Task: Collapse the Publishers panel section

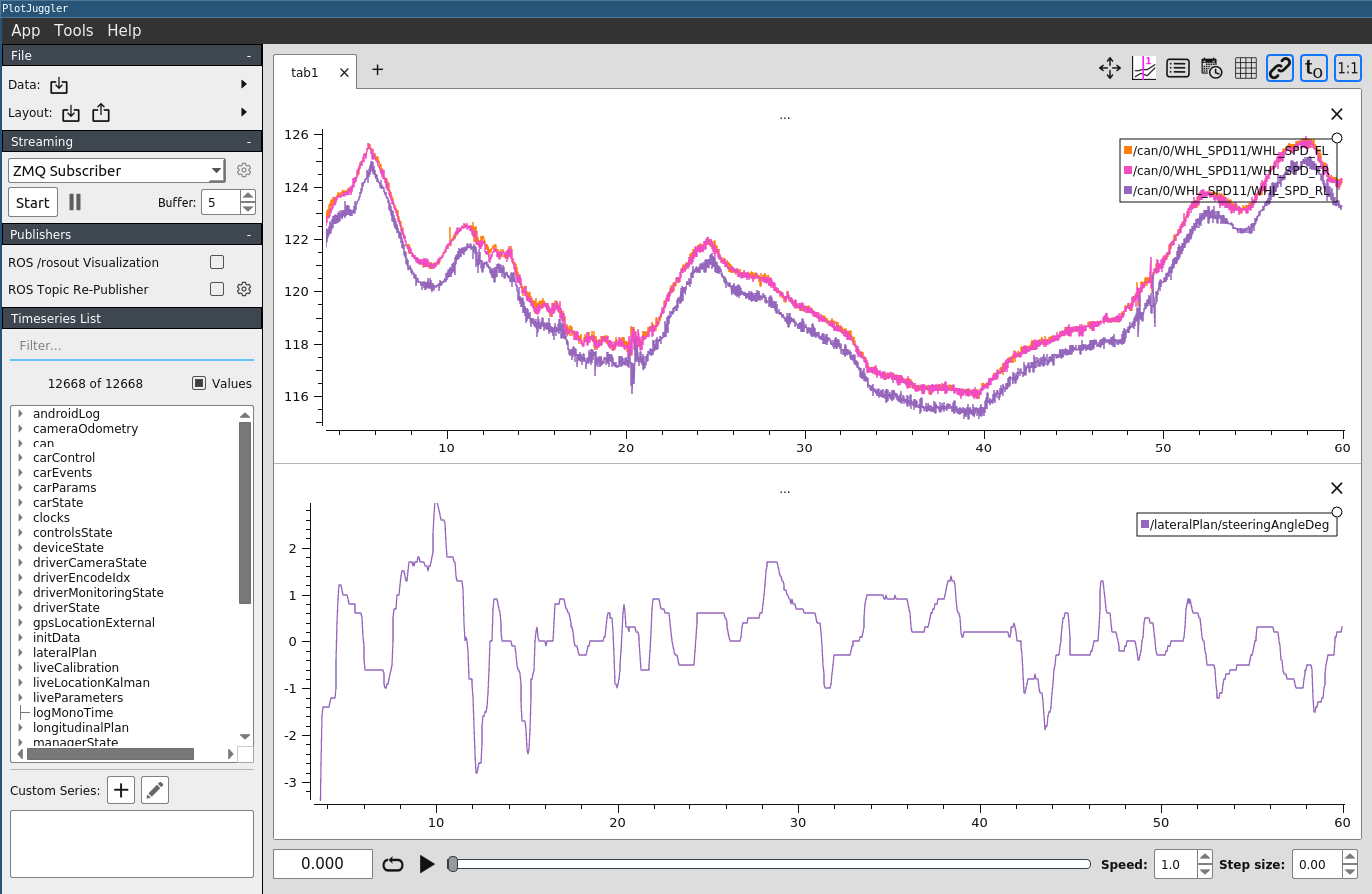Action: coord(249,235)
